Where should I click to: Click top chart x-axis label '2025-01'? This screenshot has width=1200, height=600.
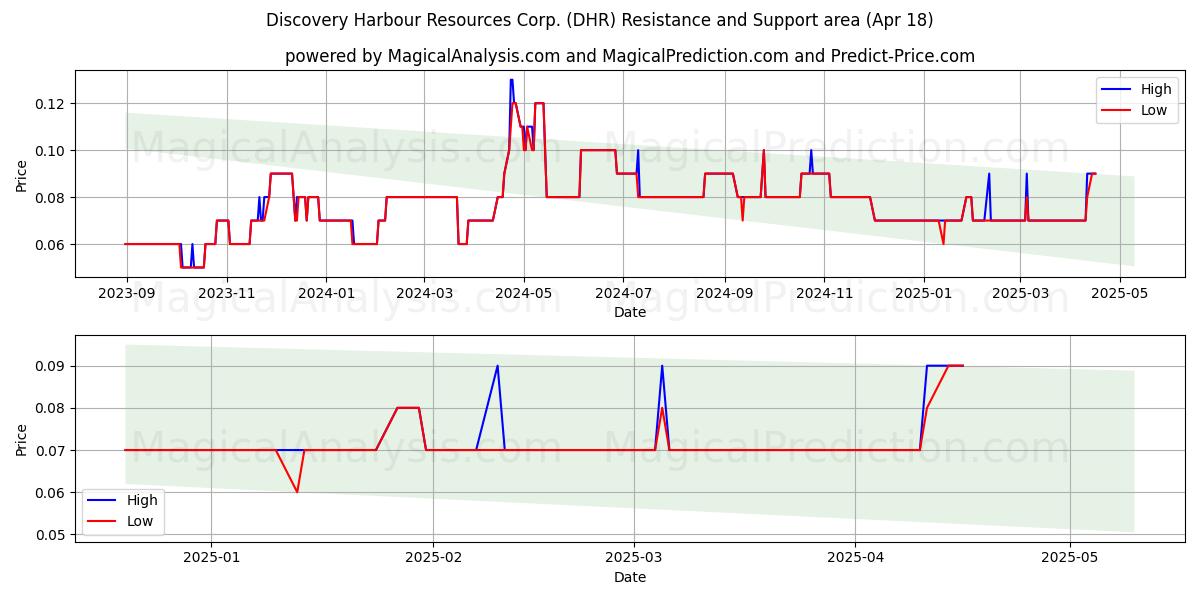point(923,294)
